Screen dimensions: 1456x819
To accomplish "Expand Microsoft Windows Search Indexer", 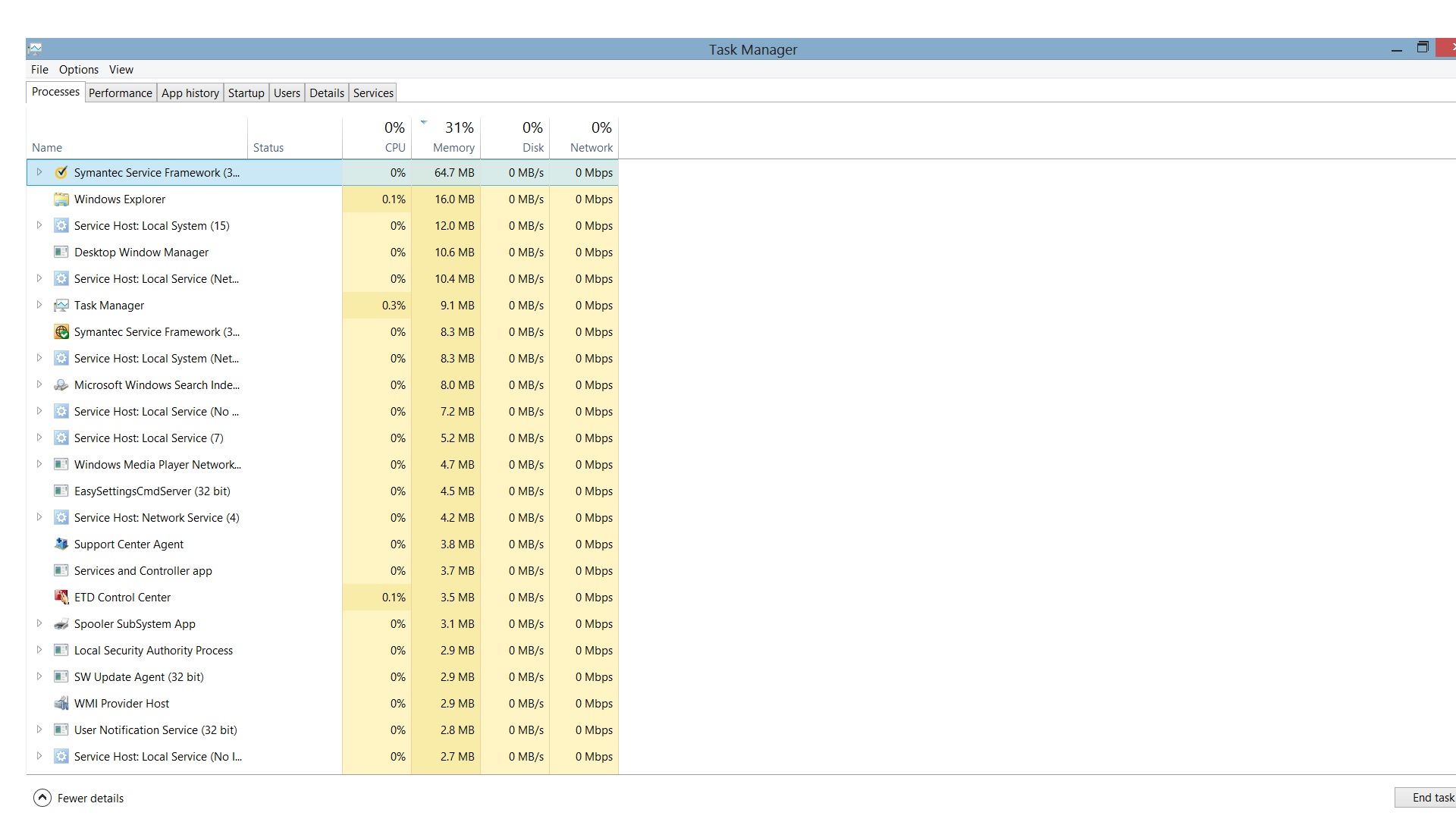I will 39,384.
